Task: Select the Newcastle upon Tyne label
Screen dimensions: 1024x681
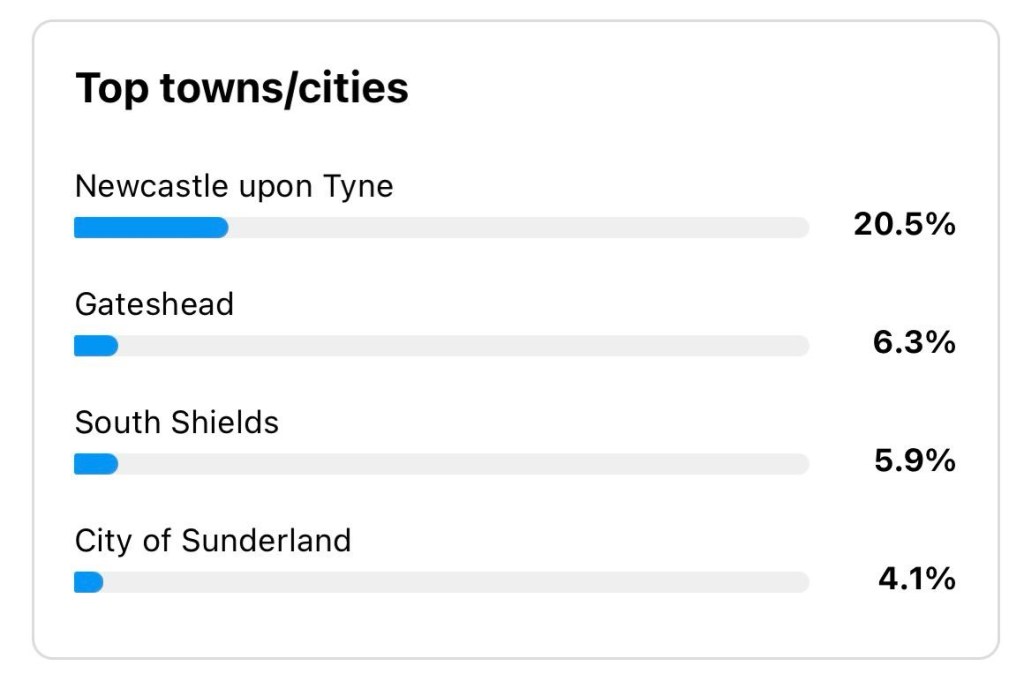Action: point(234,186)
